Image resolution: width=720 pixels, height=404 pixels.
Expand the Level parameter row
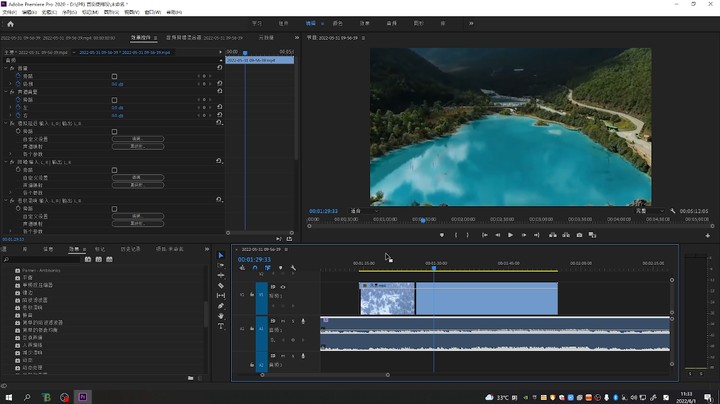(x=11, y=84)
